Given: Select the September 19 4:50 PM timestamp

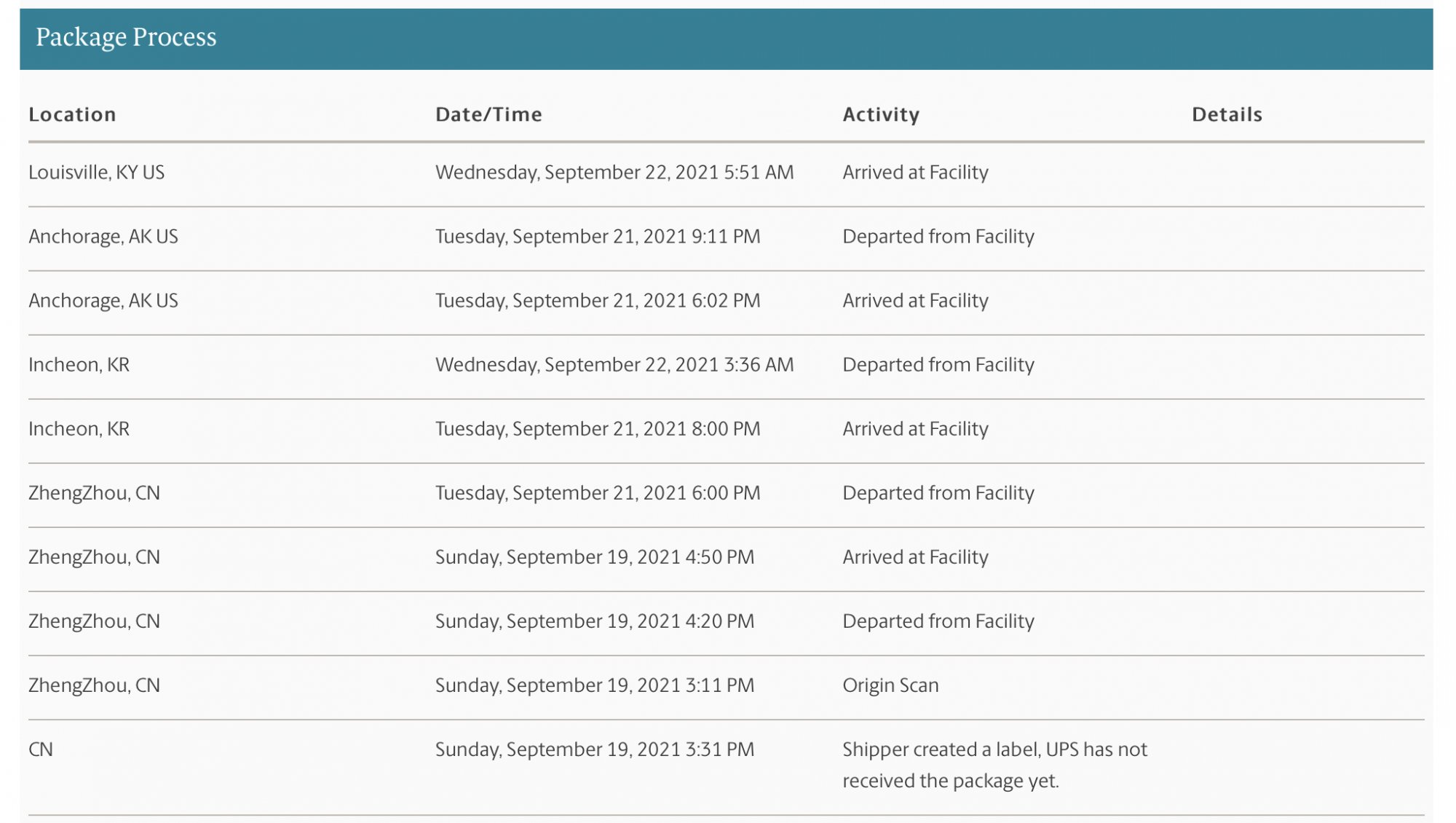Looking at the screenshot, I should click(594, 557).
